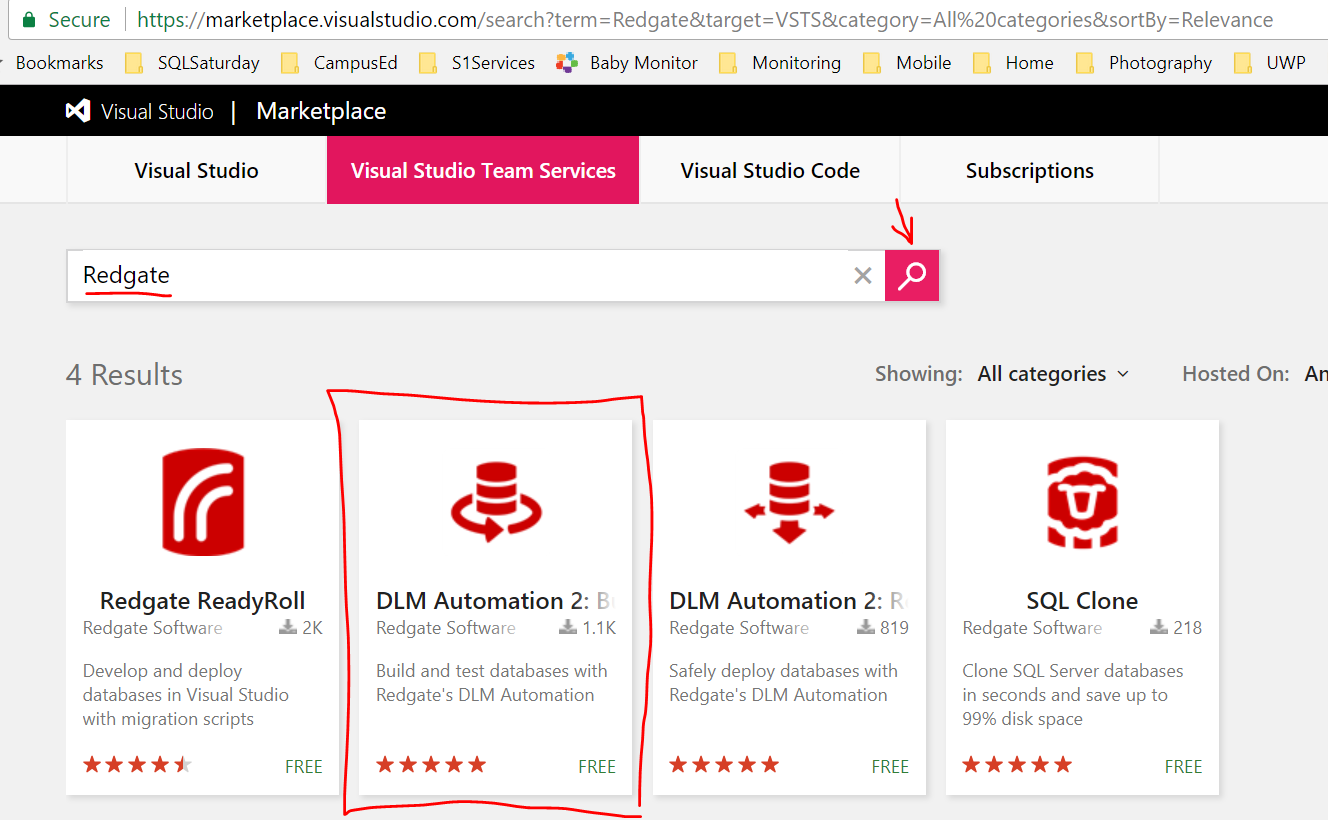The height and width of the screenshot is (820, 1328).
Task: Open the Monitoring bookmark folder
Action: tap(780, 63)
